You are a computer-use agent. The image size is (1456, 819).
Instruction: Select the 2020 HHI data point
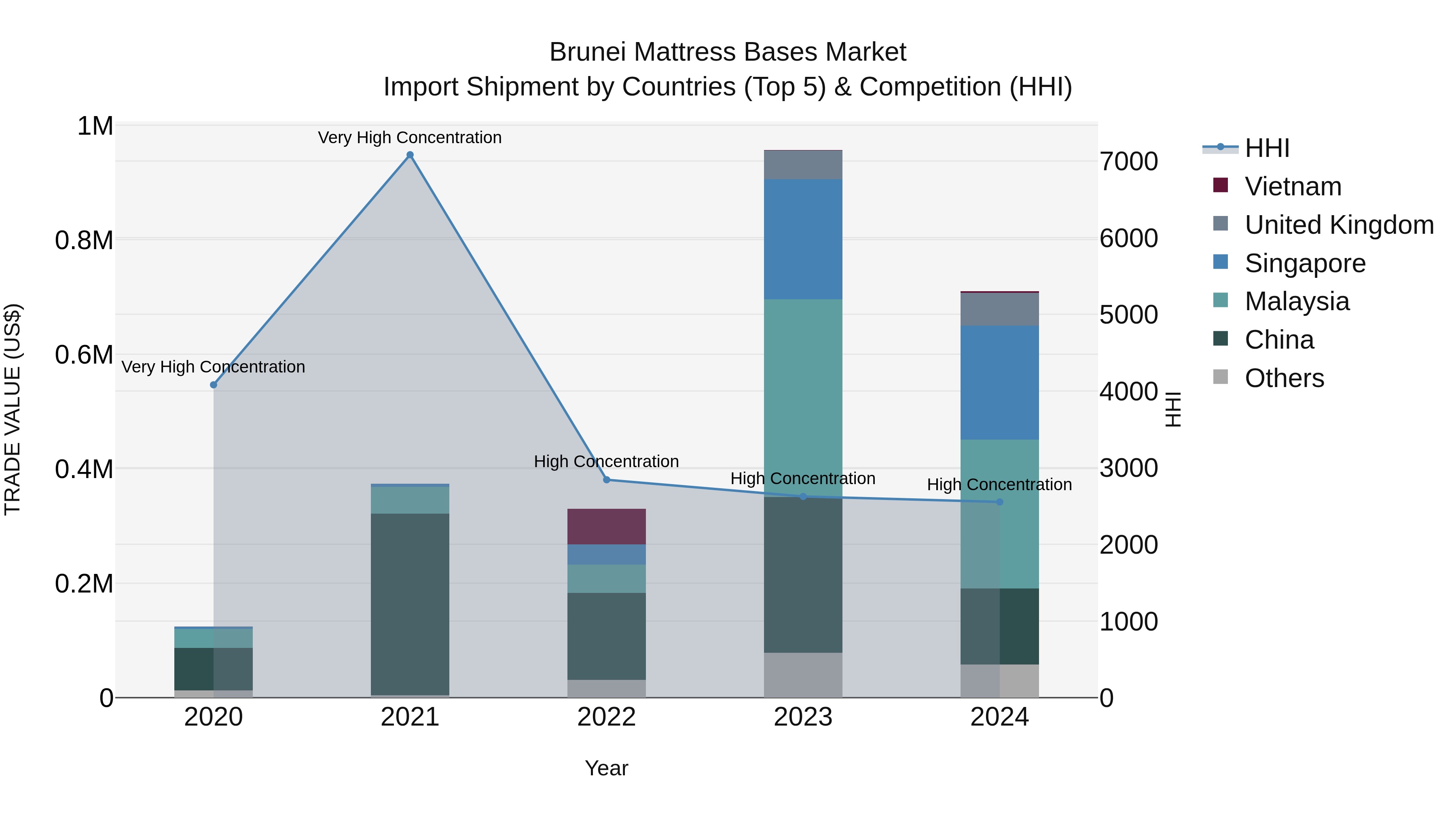[x=214, y=385]
